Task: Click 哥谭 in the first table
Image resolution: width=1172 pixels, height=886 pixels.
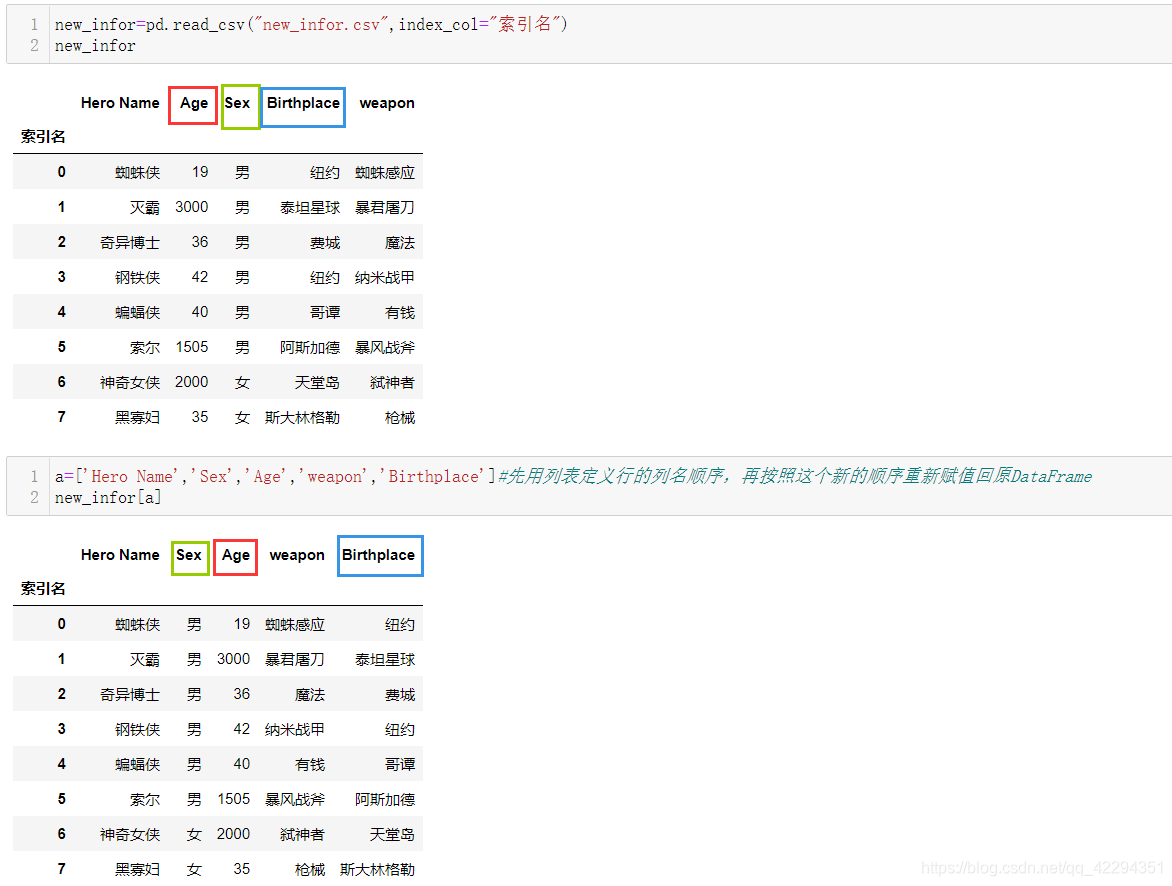Action: [325, 313]
